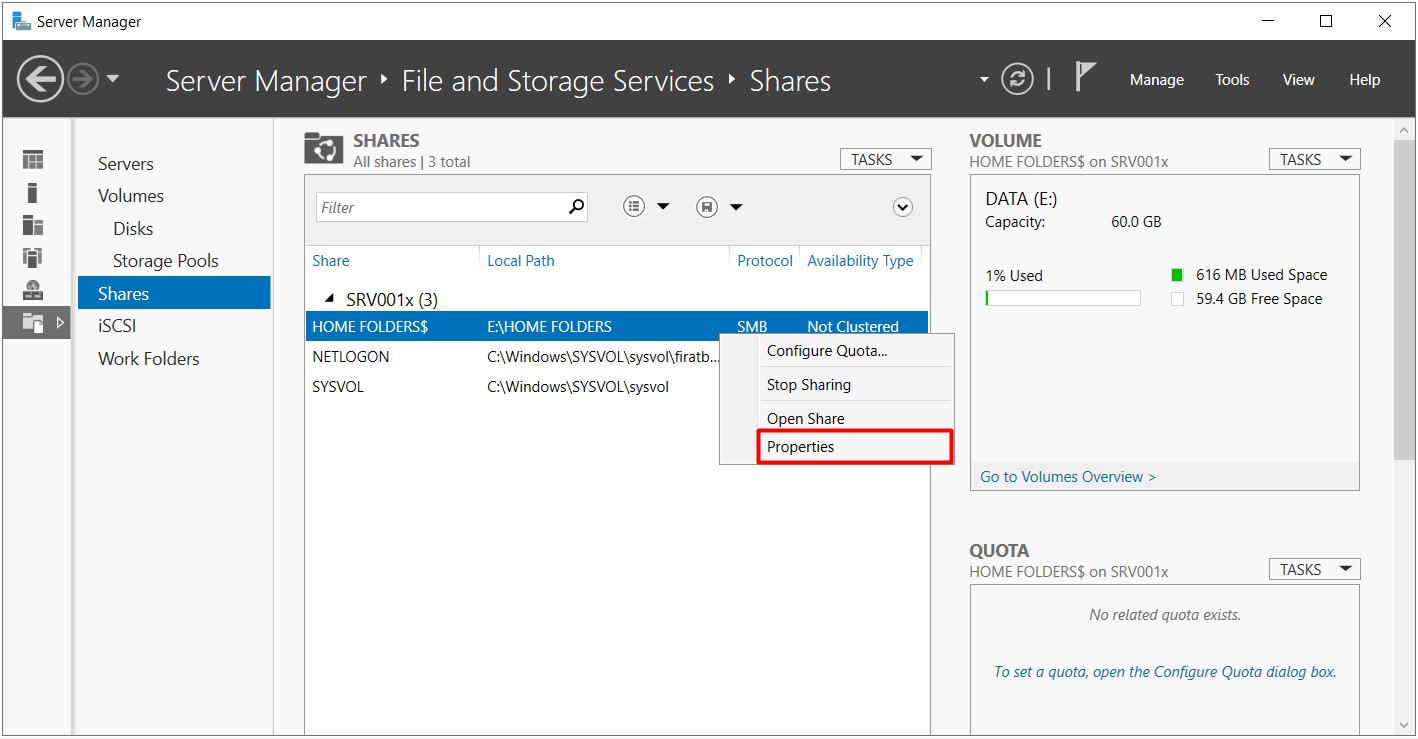Click the Go to Volumes Overview link
The height and width of the screenshot is (739, 1418).
1068,477
